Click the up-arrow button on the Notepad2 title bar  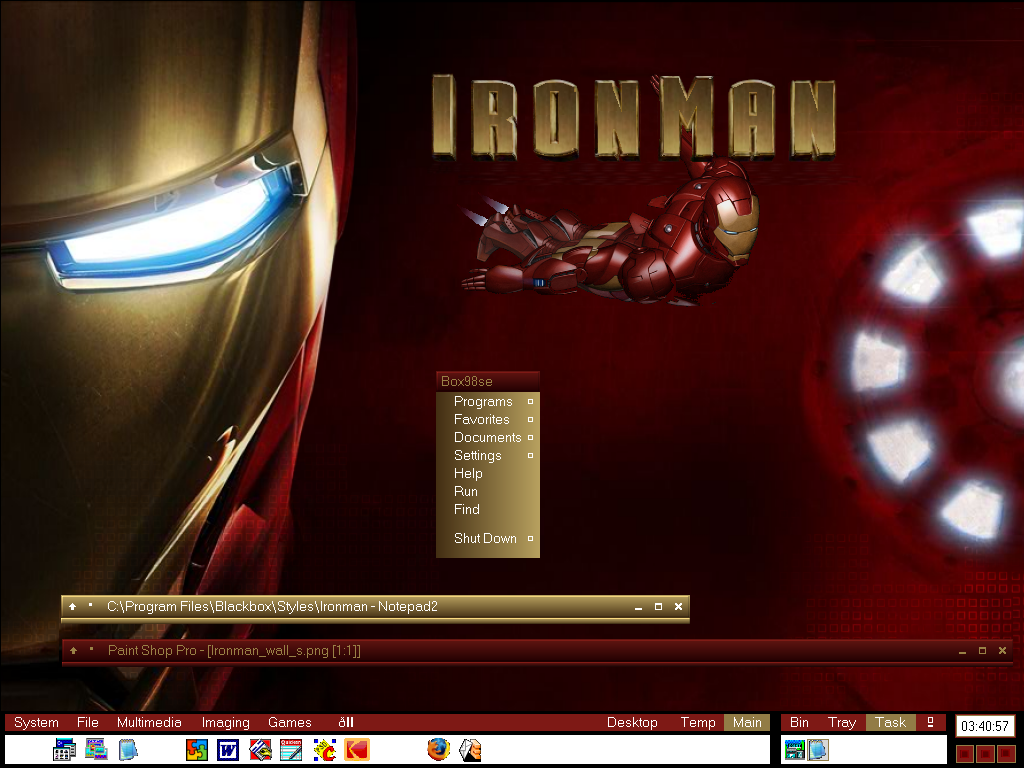click(72, 607)
